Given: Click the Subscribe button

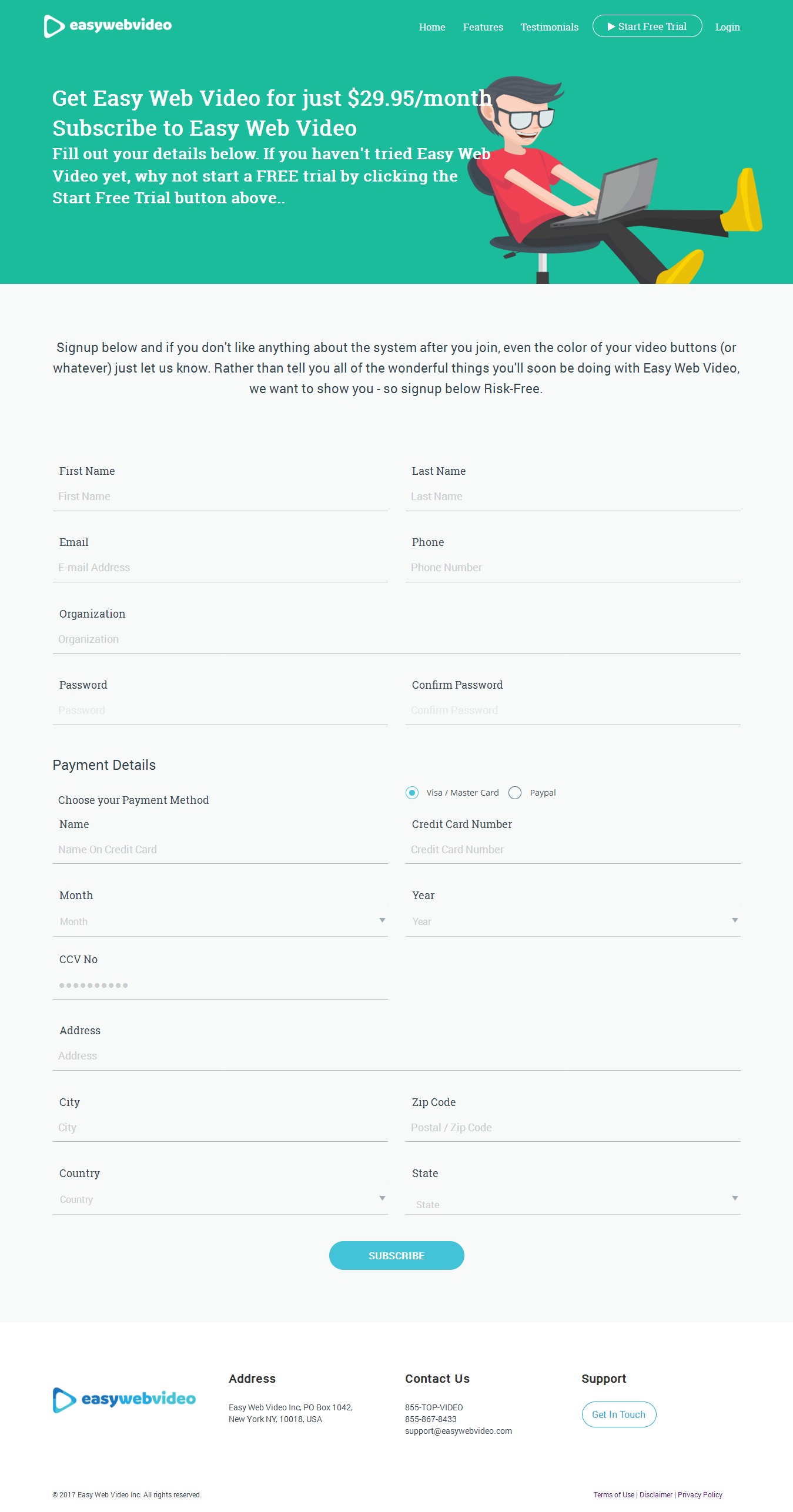Looking at the screenshot, I should [x=396, y=1255].
